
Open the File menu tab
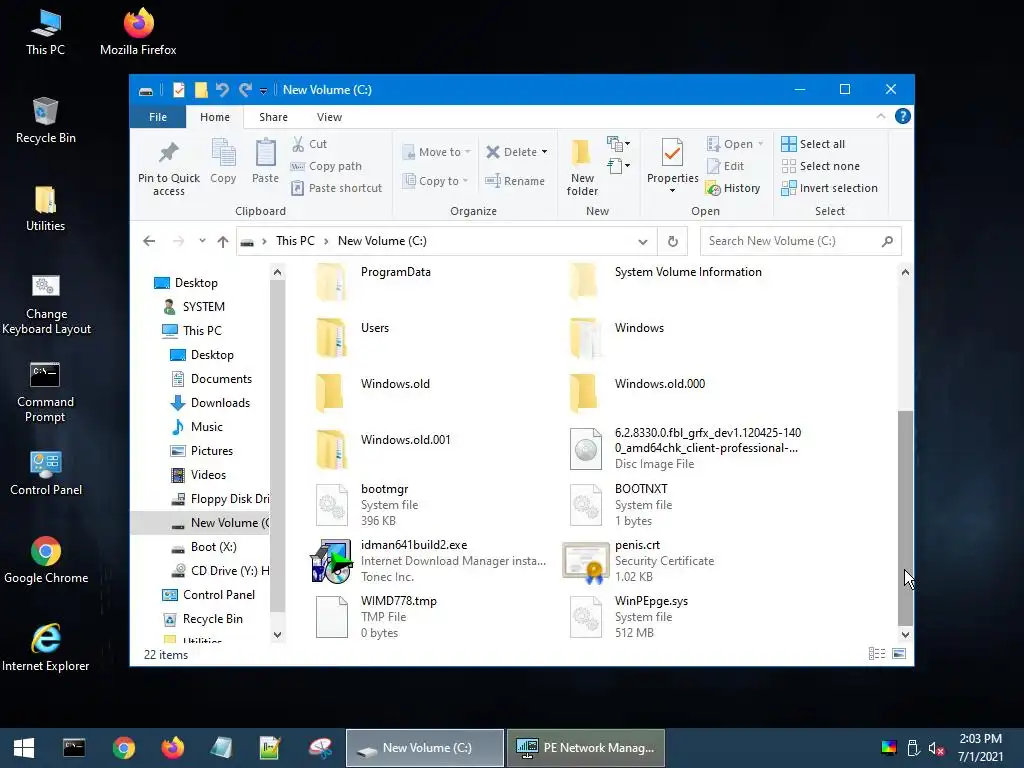(x=157, y=117)
